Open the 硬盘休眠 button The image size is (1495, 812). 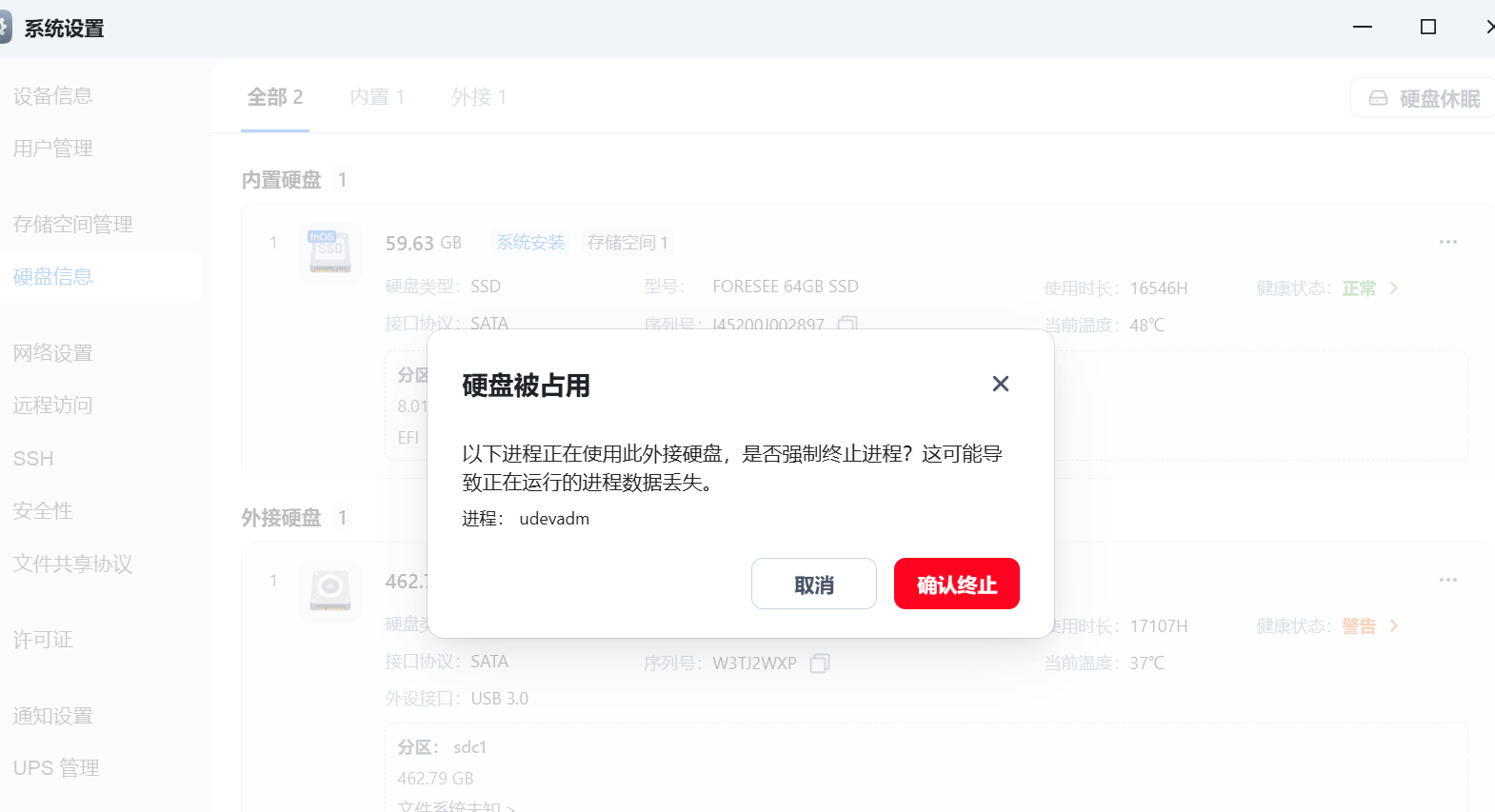1424,98
